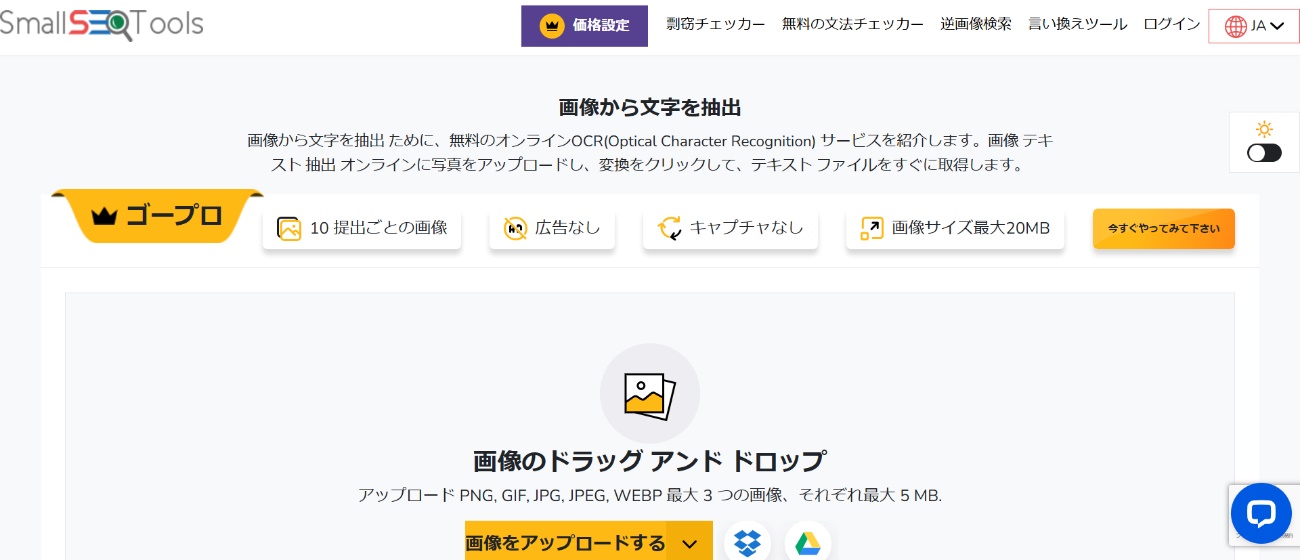Click the picture icon in drop zone
1300x560 pixels.
[x=650, y=394]
